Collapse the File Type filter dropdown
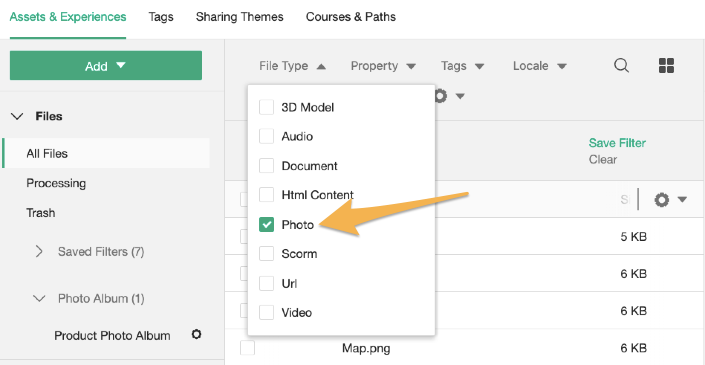The height and width of the screenshot is (365, 705). tap(292, 66)
